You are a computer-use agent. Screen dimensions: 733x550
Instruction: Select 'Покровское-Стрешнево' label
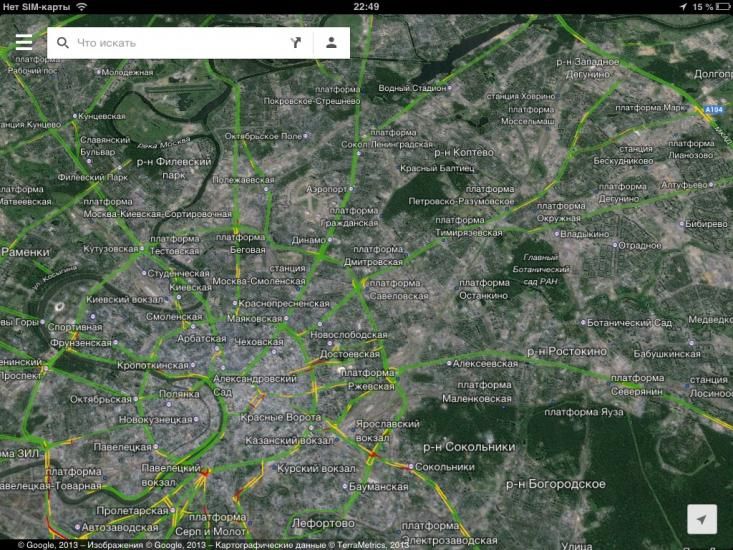tap(312, 101)
